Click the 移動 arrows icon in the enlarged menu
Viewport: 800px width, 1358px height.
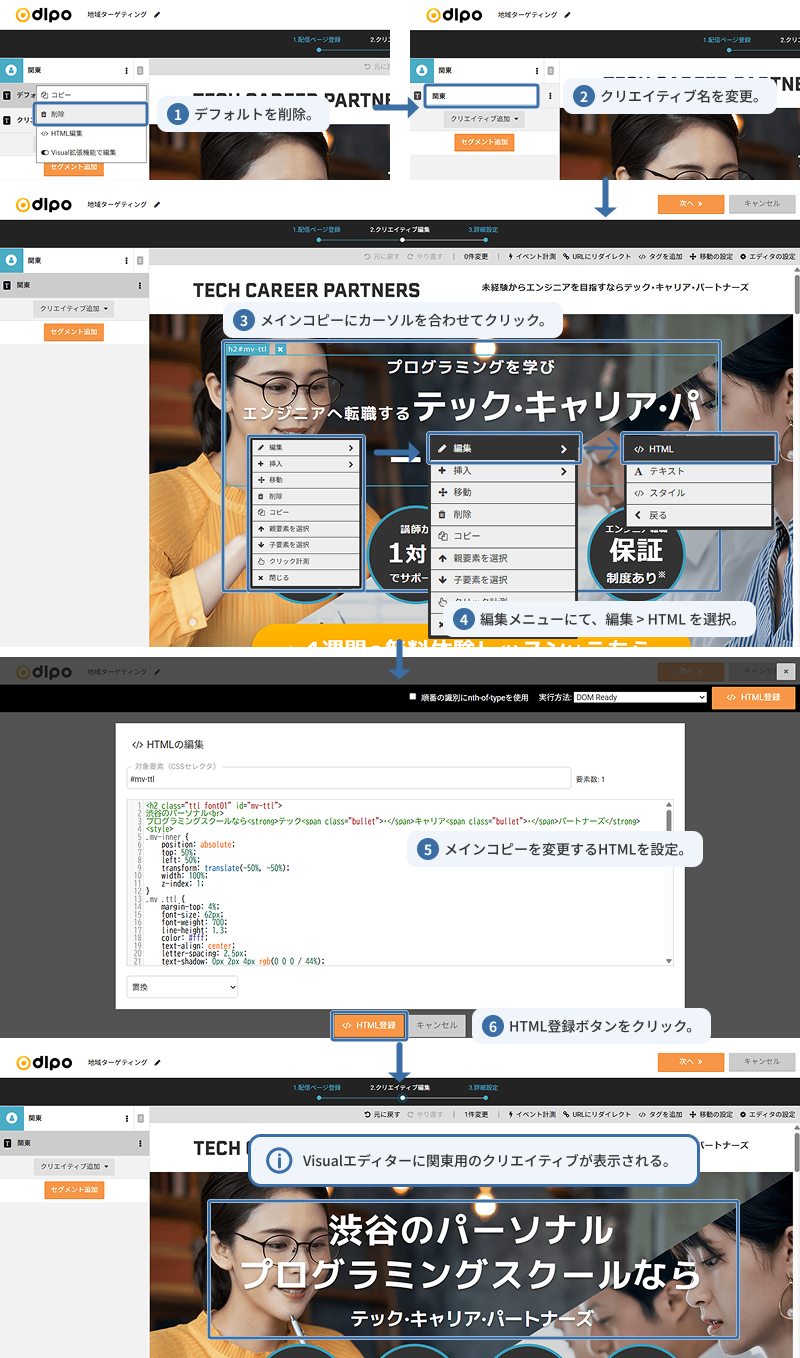442,493
